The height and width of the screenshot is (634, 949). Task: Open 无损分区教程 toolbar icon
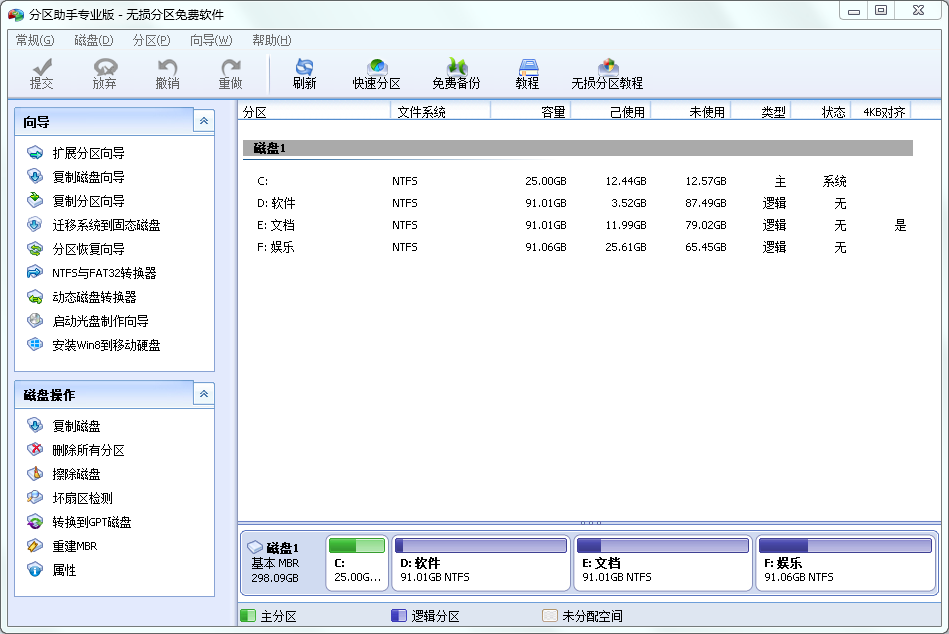[607, 74]
